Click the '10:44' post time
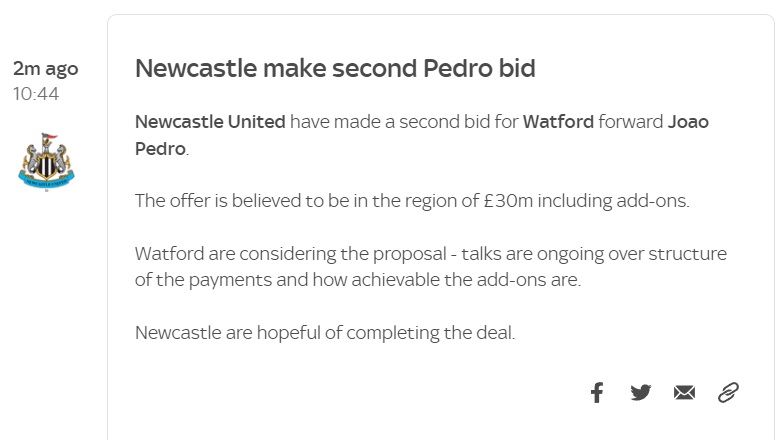Screen dimensions: 782x440 [36, 94]
